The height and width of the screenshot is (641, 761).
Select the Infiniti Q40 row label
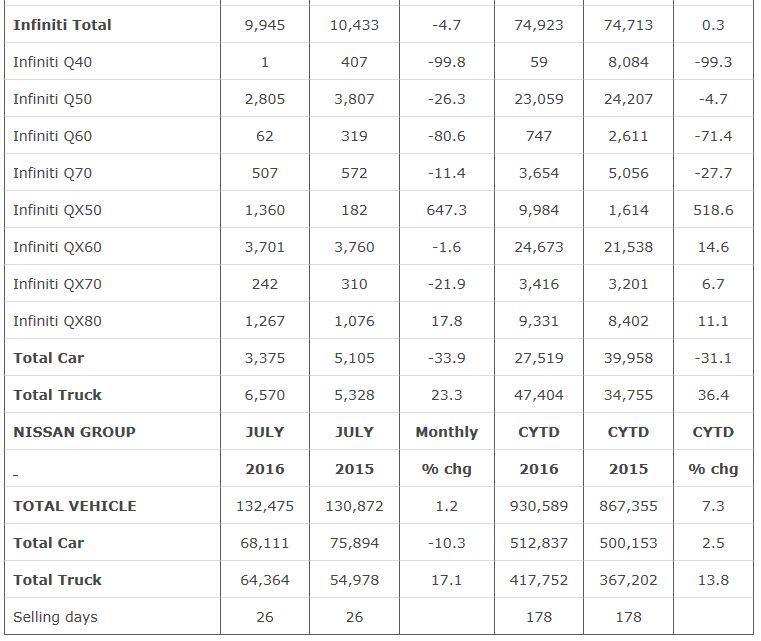[x=52, y=62]
